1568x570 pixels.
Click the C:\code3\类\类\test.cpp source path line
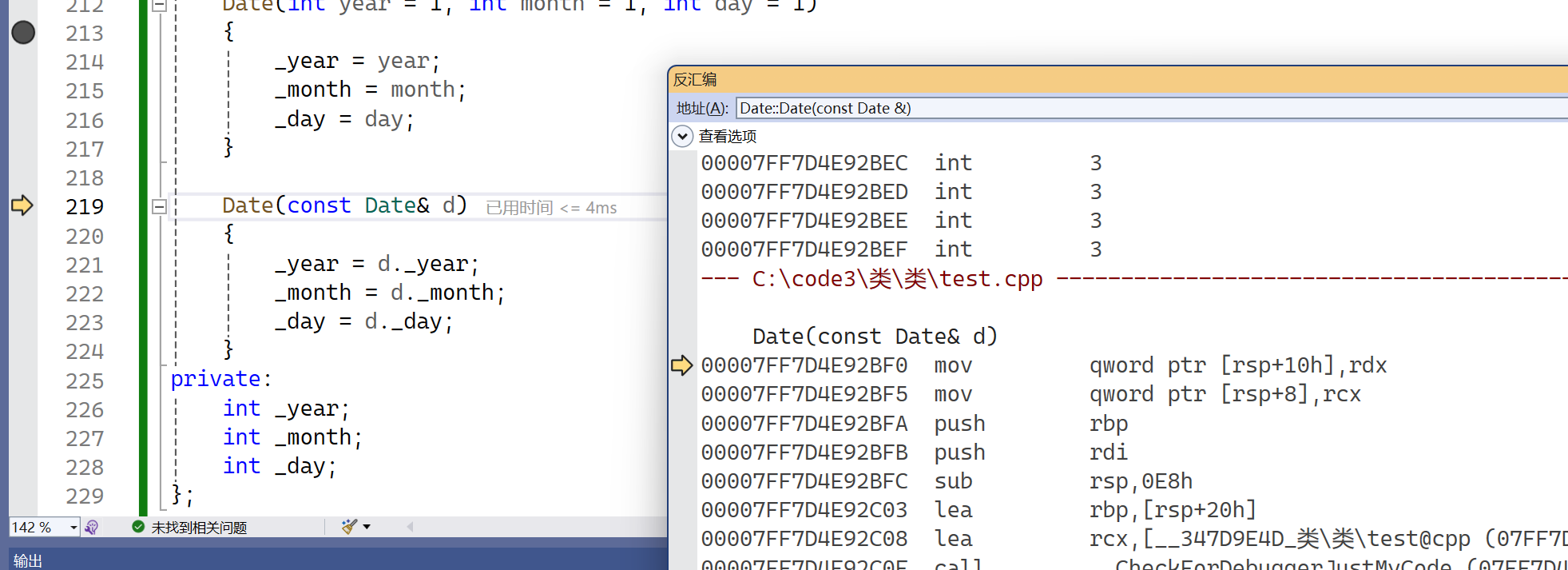click(x=897, y=279)
